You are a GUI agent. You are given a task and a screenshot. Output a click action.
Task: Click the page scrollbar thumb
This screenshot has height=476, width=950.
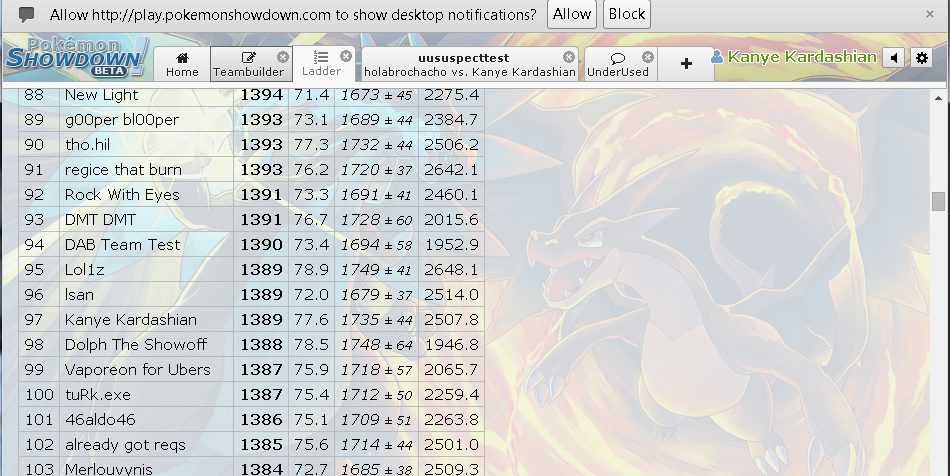pyautogui.click(x=938, y=201)
